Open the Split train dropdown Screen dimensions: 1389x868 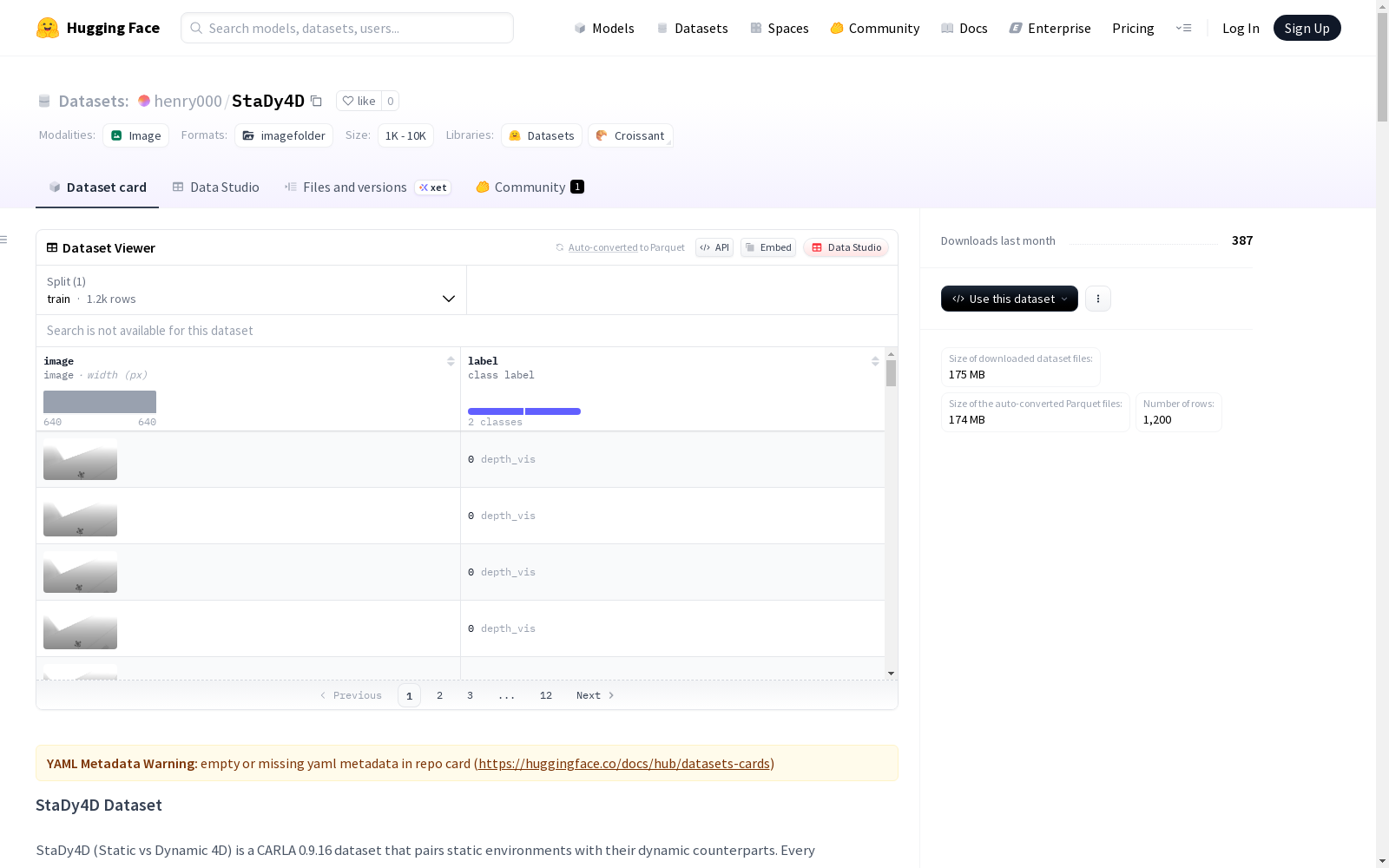(251, 290)
